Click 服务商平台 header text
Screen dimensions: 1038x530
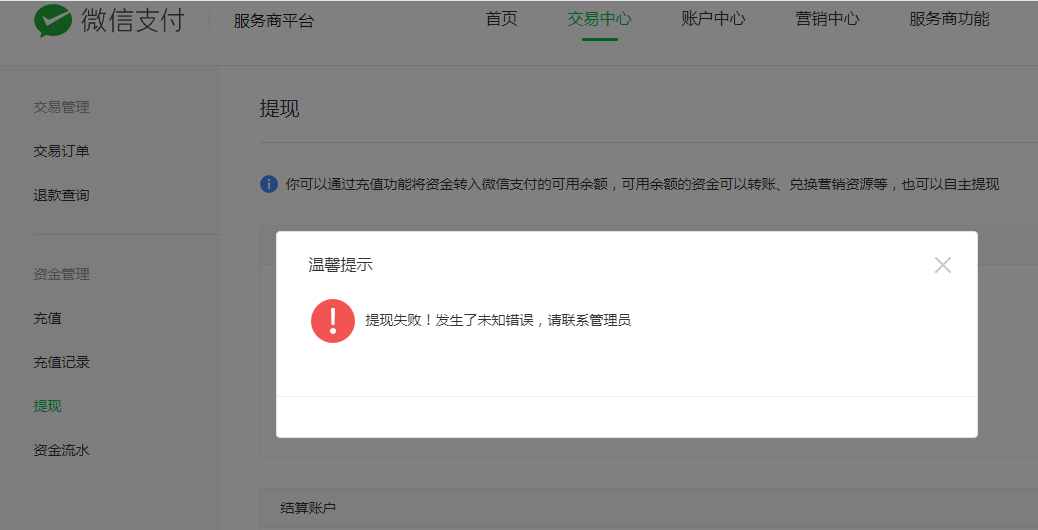coord(273,21)
